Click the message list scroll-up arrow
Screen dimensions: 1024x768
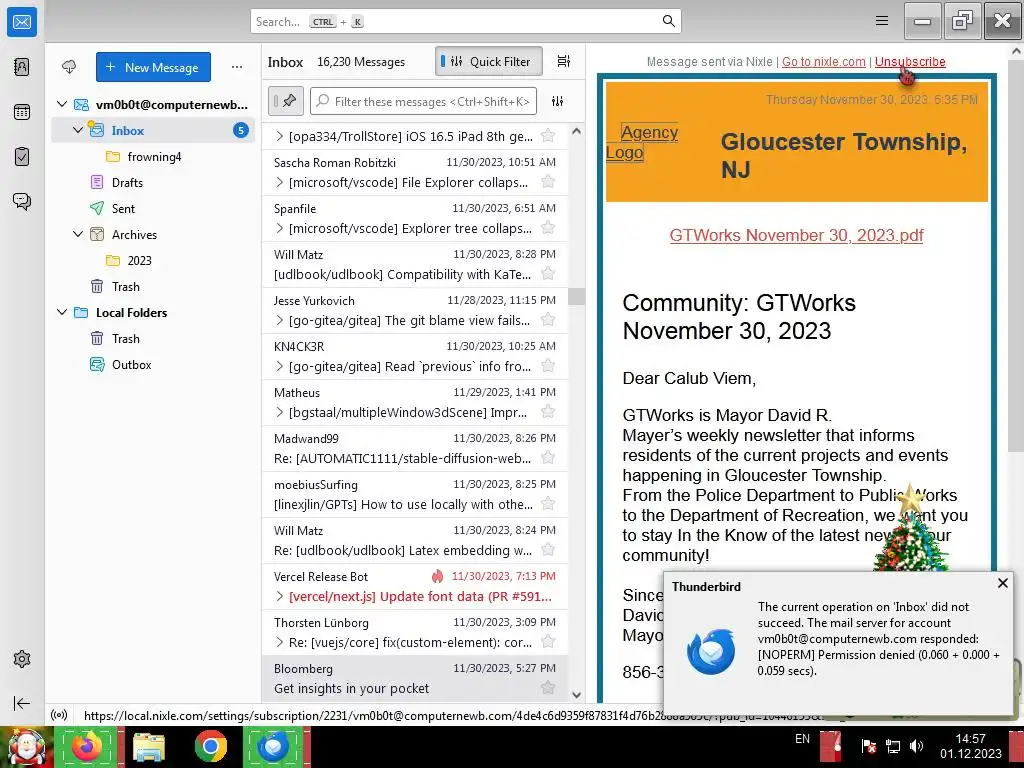click(x=576, y=131)
